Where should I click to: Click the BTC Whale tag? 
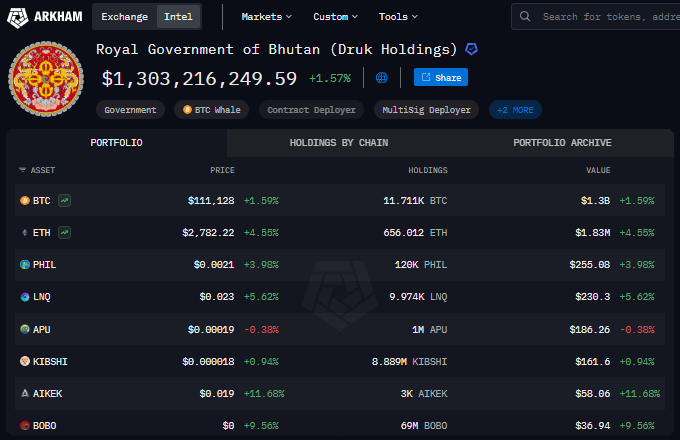[x=212, y=110]
